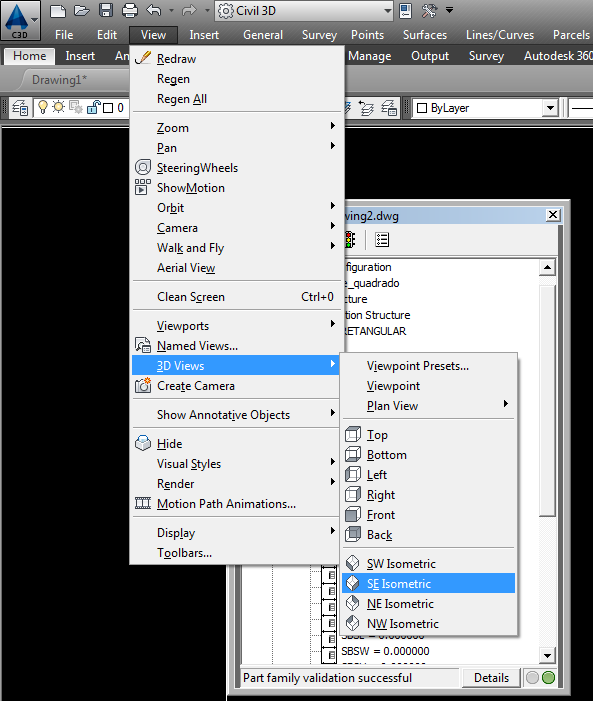Click the Details button
This screenshot has width=593, height=701.
491,678
